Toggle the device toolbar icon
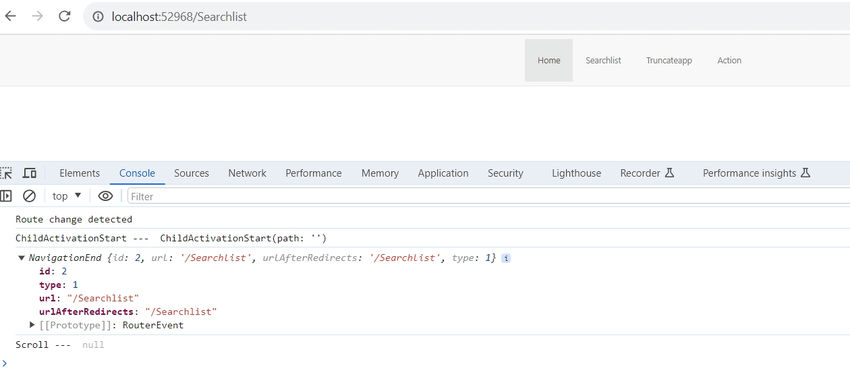Image resolution: width=850 pixels, height=387 pixels. pos(30,173)
